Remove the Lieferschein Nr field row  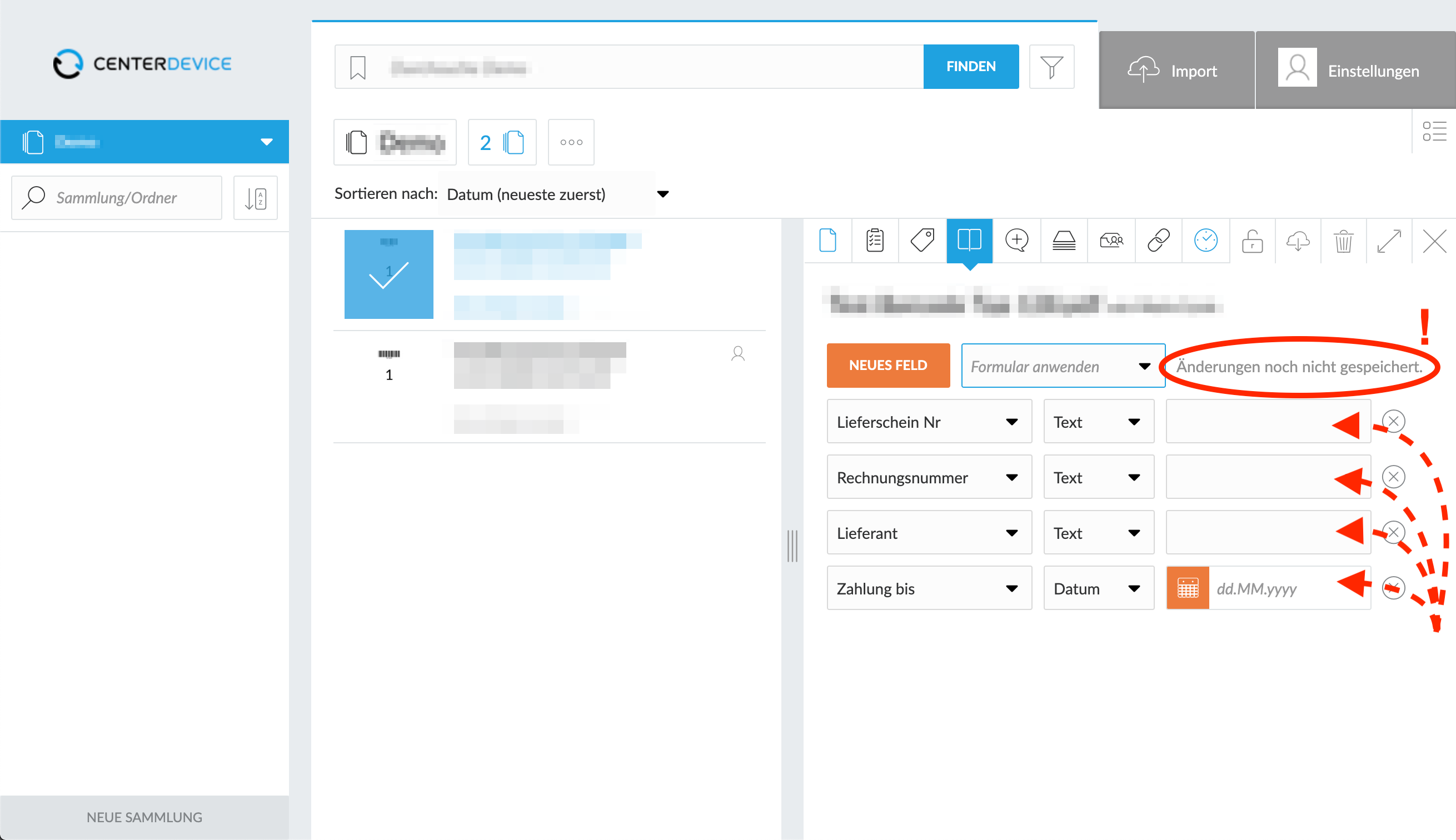point(1393,421)
